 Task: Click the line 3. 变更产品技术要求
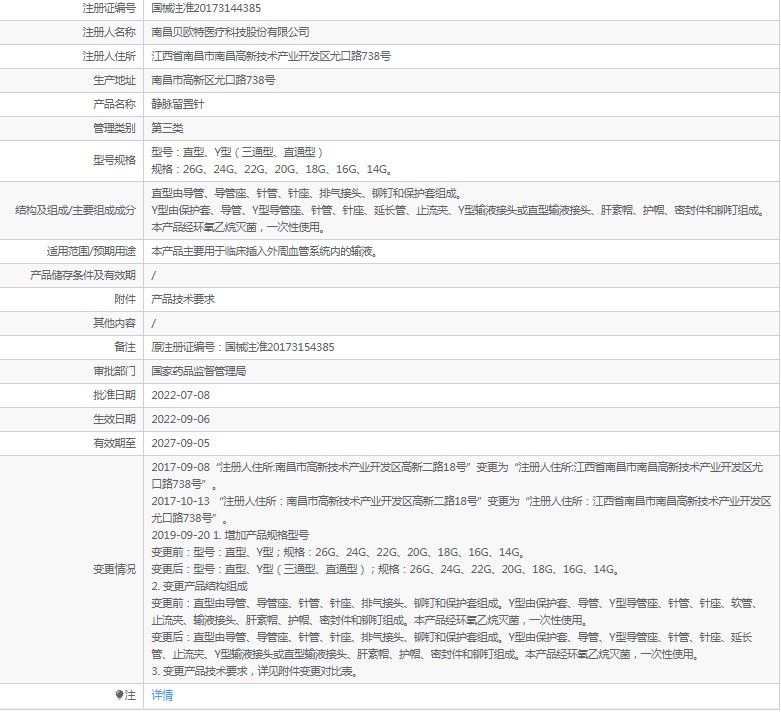tap(256, 671)
